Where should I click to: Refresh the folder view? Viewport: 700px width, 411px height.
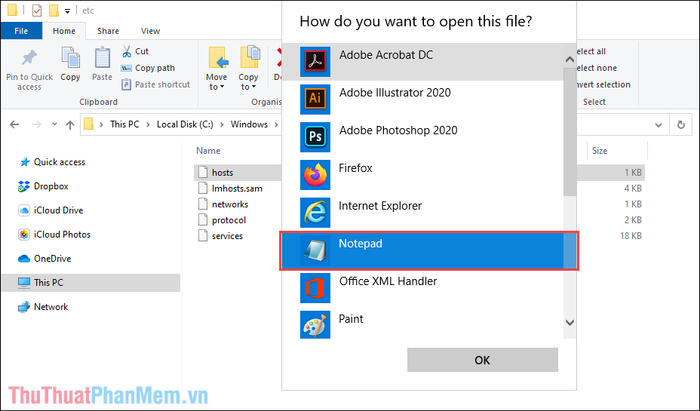pos(681,125)
